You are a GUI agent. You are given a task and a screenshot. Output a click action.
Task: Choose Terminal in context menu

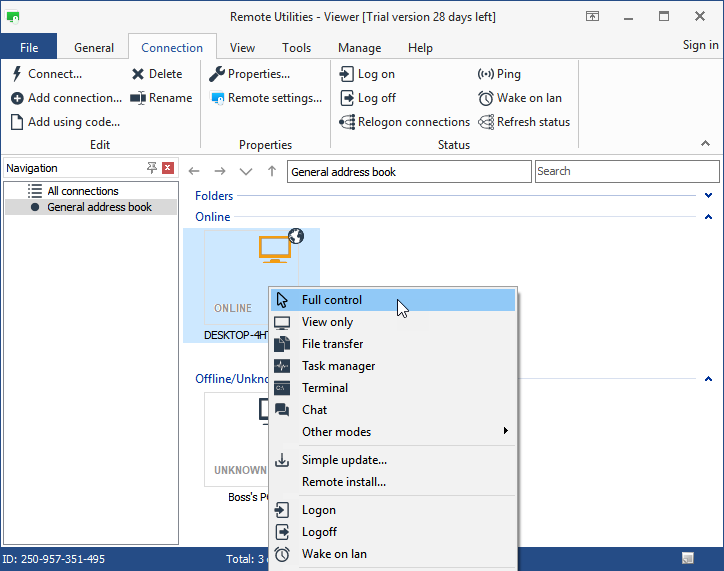tap(393, 388)
